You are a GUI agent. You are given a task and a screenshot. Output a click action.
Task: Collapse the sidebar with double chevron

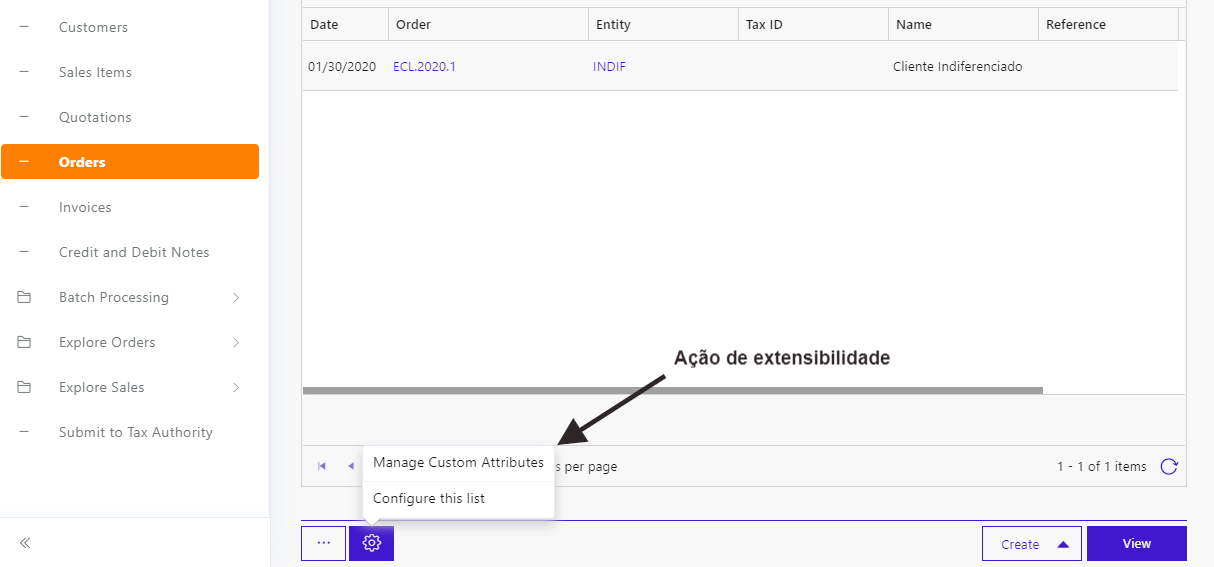point(25,543)
